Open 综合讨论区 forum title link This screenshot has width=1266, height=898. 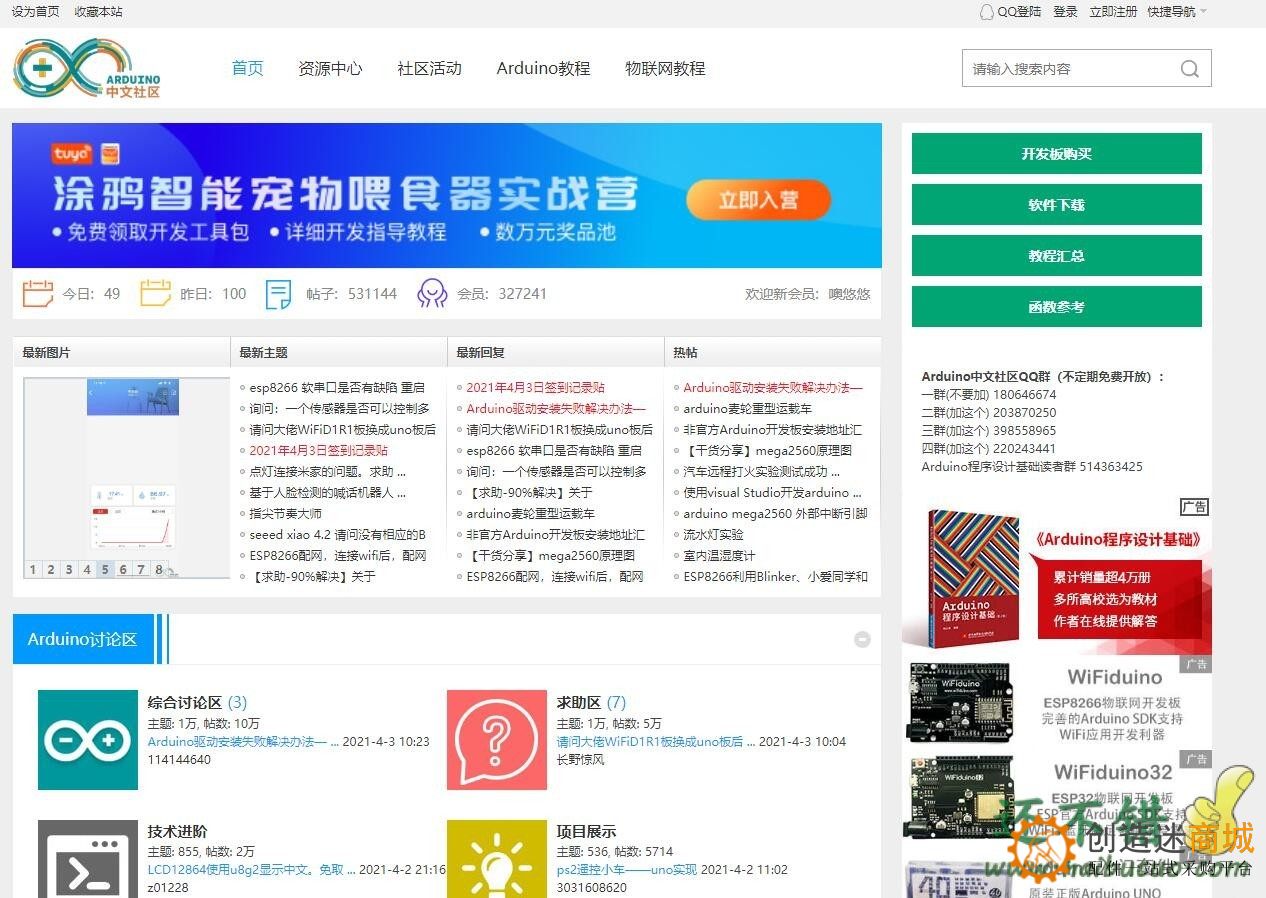click(x=185, y=702)
